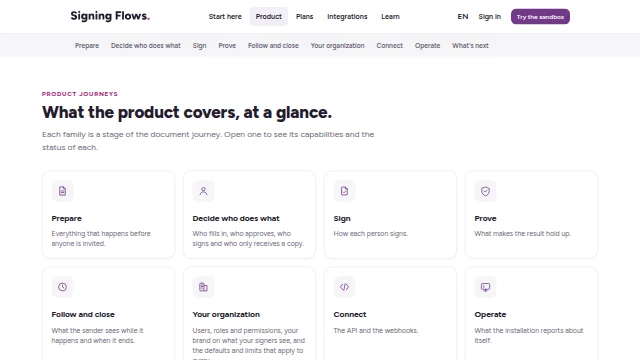Click 'Users, roles and permissions' description text

(249, 343)
